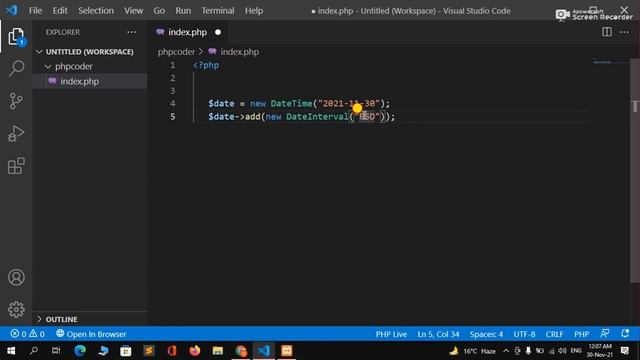Open Firefox from taskbar
This screenshot has height=360, width=640.
click(x=195, y=351)
